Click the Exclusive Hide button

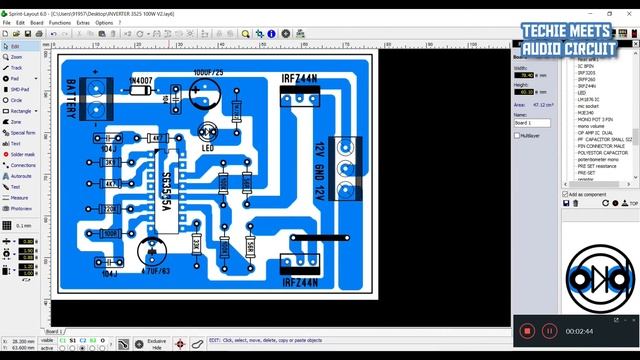pyautogui.click(x=157, y=344)
